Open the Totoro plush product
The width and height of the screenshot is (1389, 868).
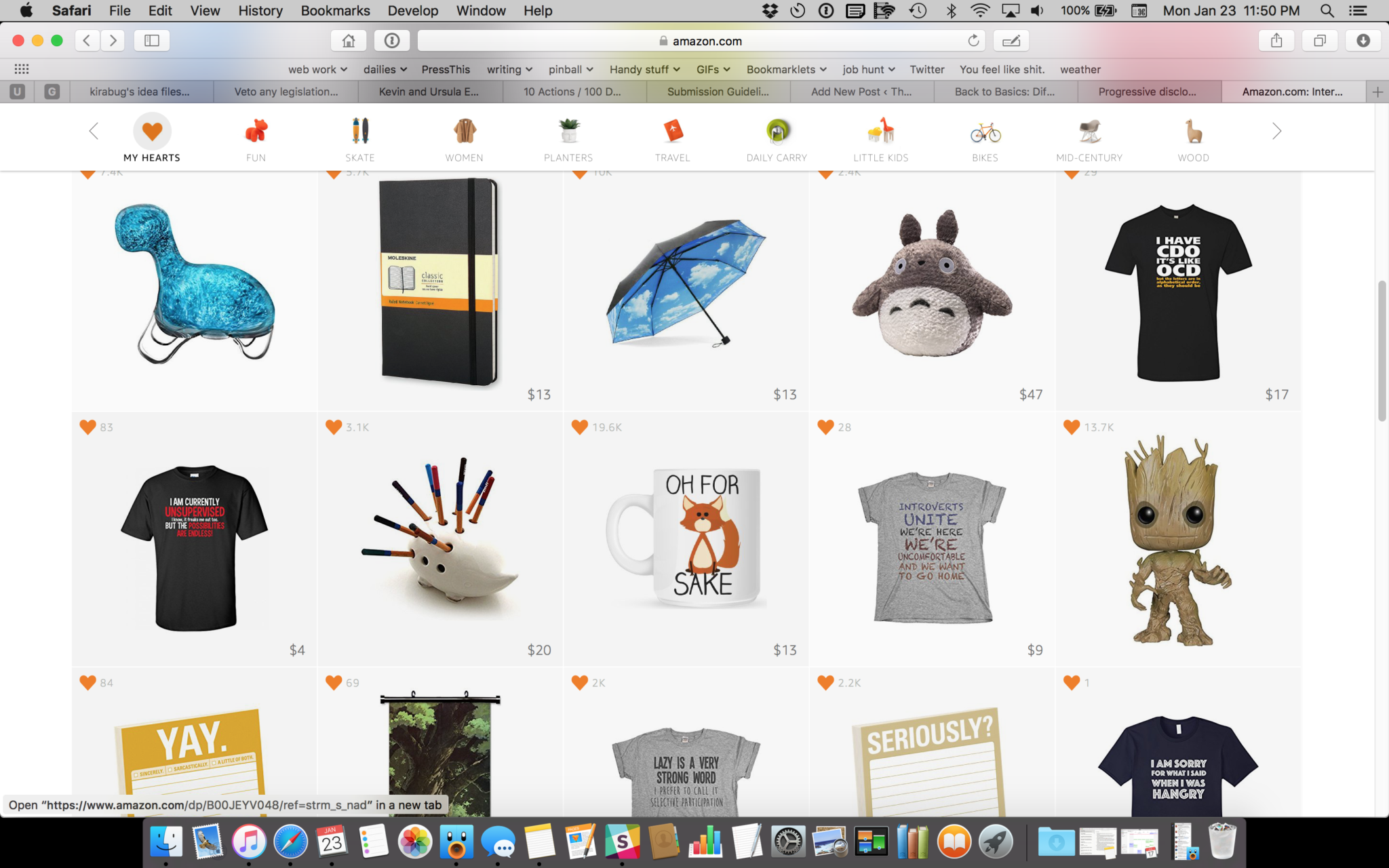(x=932, y=283)
